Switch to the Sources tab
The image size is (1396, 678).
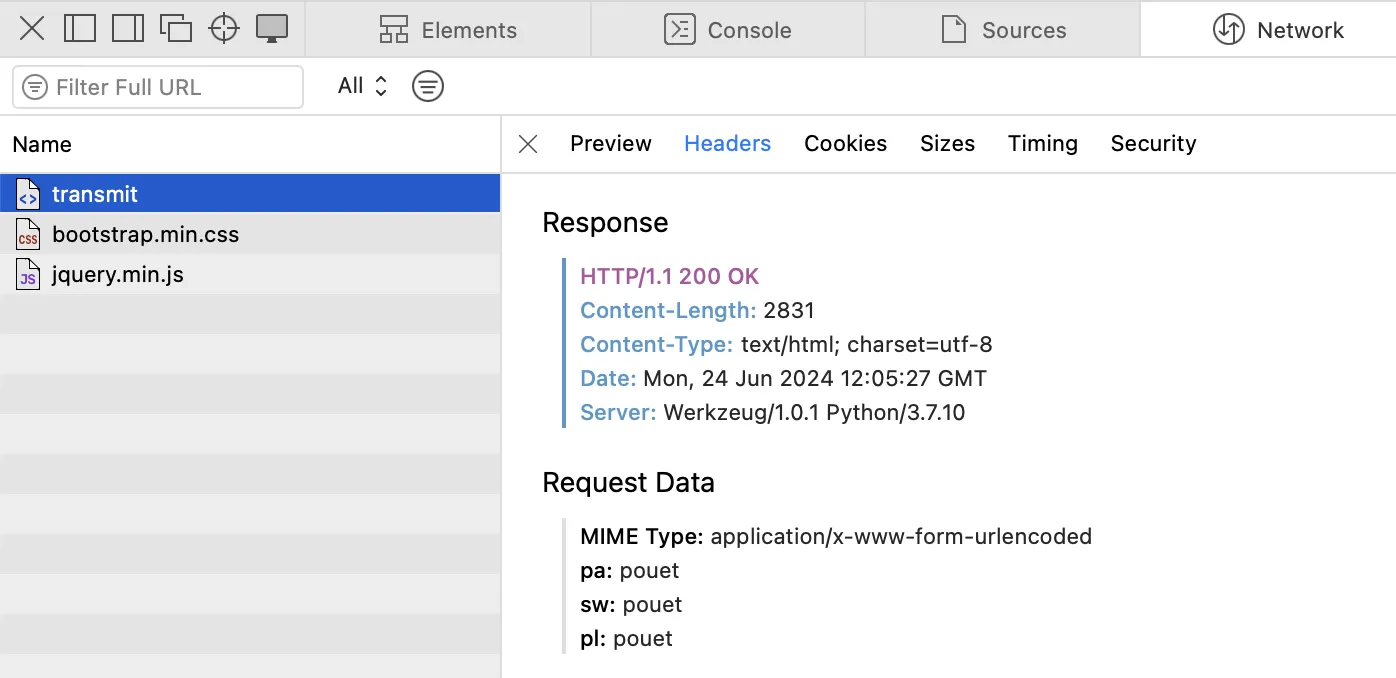click(1003, 30)
